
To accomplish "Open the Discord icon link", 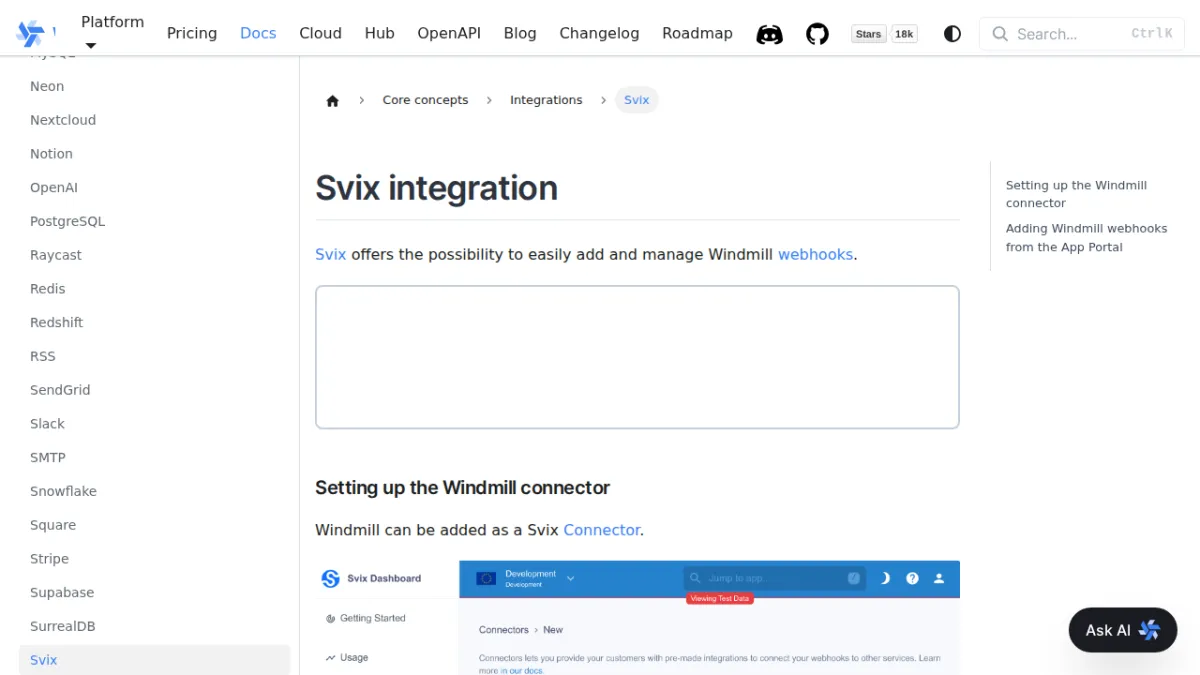I will 769,34.
